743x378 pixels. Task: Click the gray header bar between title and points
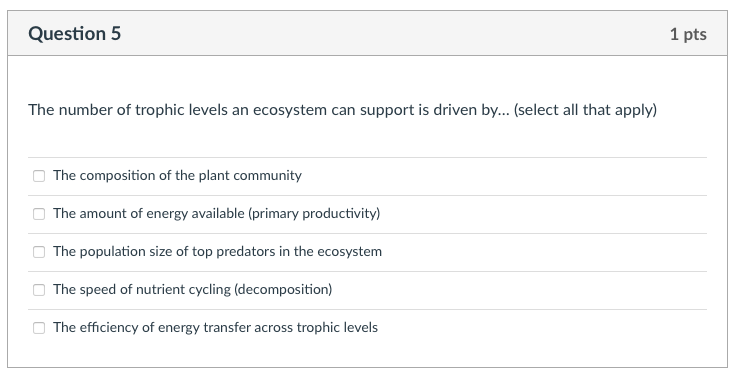[x=395, y=34]
